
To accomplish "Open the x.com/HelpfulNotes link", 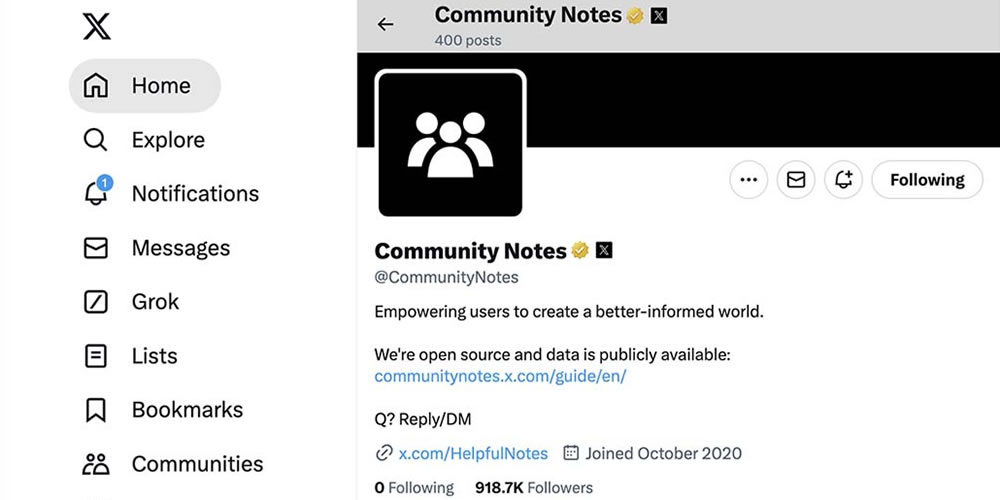I will point(473,453).
